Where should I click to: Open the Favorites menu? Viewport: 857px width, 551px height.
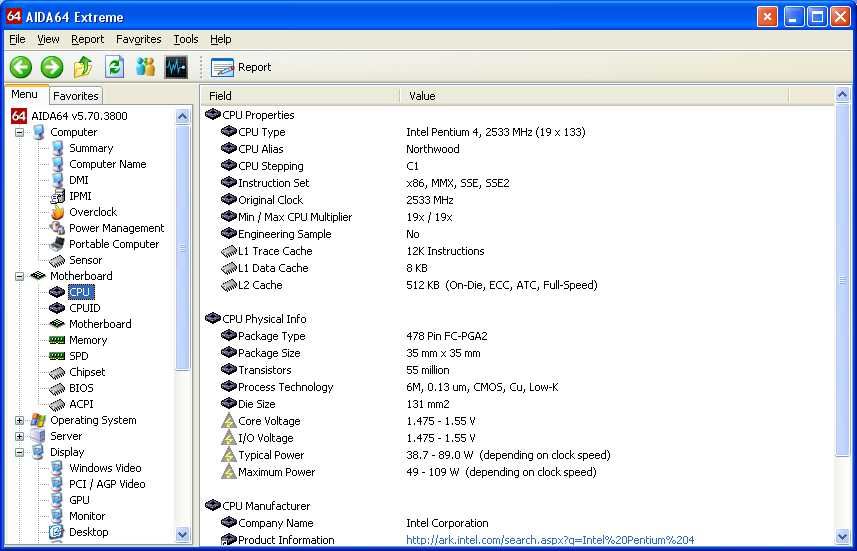pyautogui.click(x=139, y=39)
